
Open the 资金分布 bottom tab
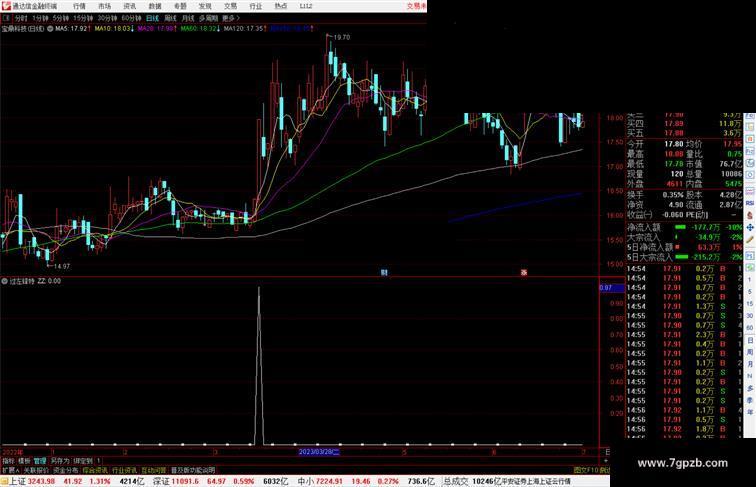[x=65, y=470]
